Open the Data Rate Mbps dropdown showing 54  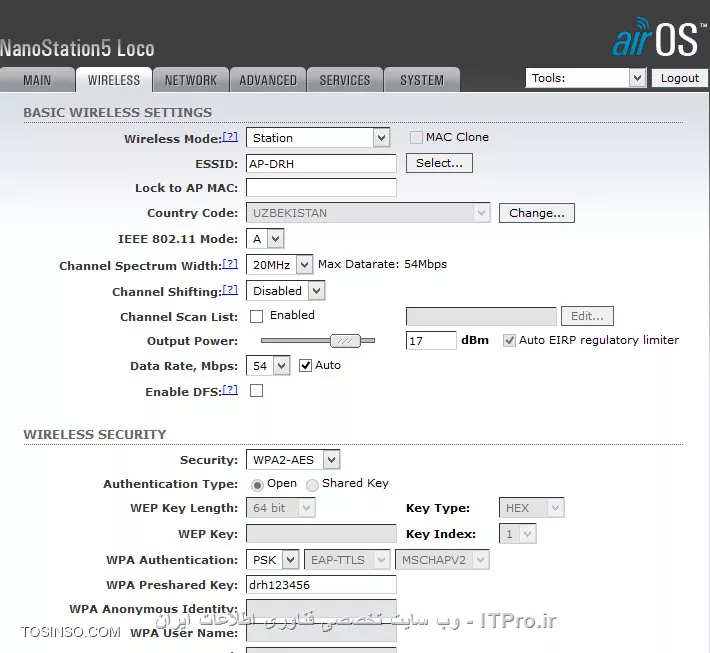[x=268, y=365]
